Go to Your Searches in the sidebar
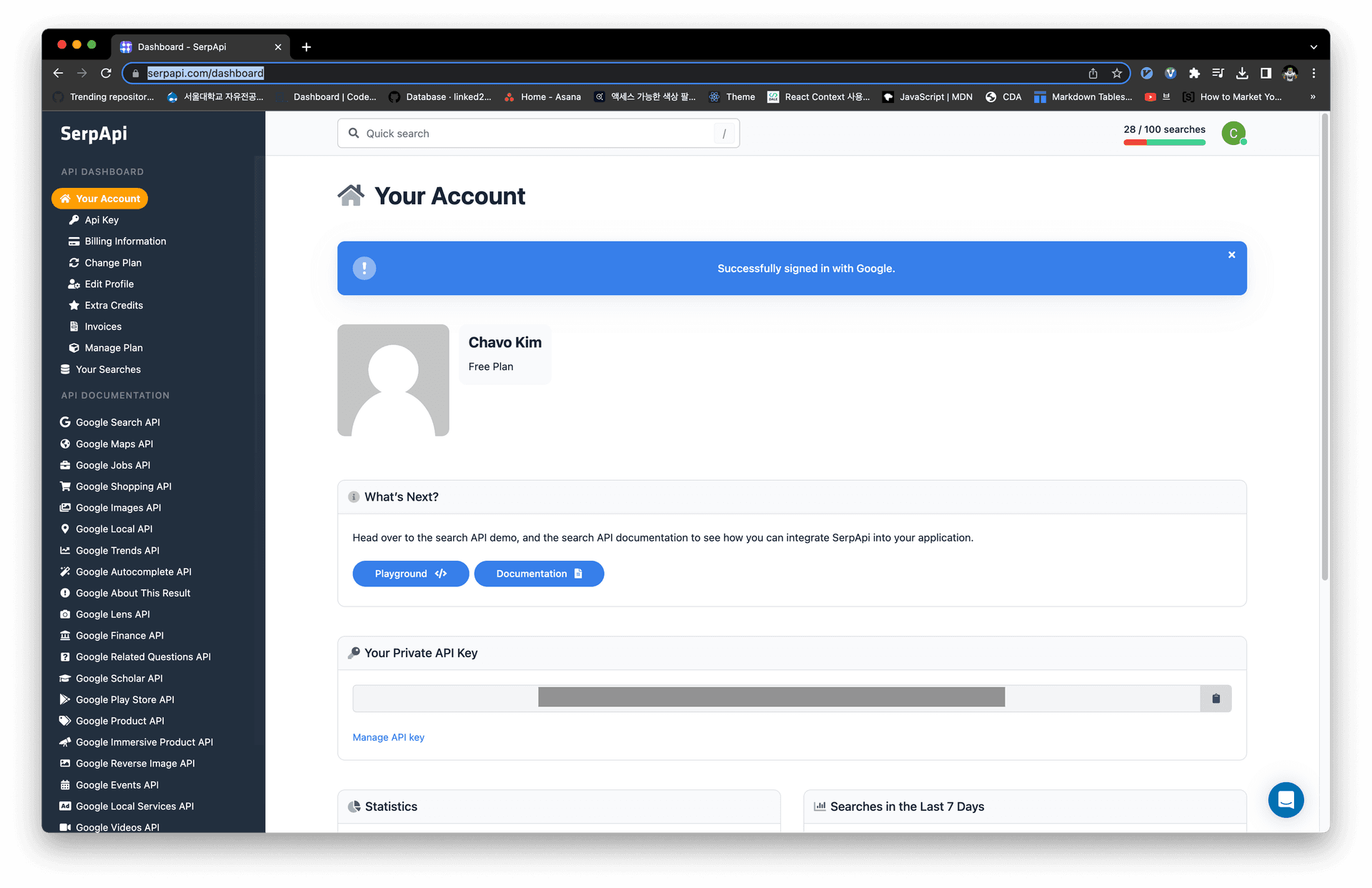 pos(108,369)
